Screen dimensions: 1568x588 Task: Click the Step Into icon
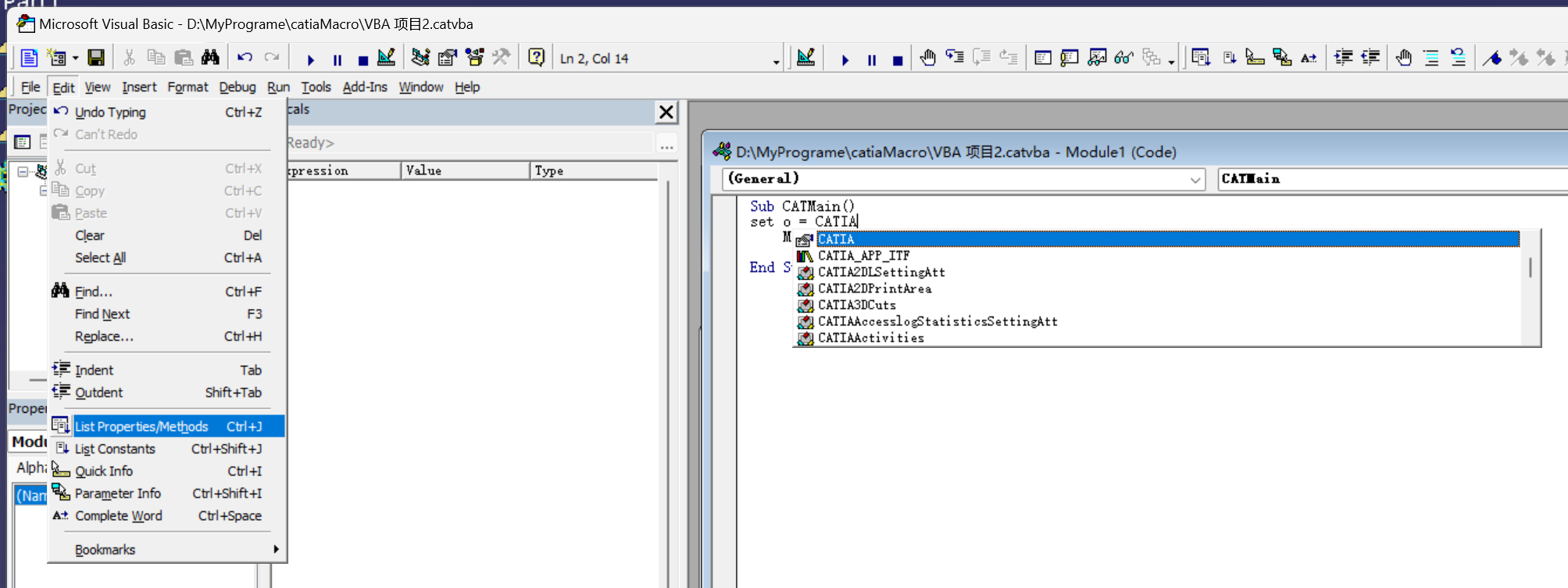pyautogui.click(x=955, y=57)
